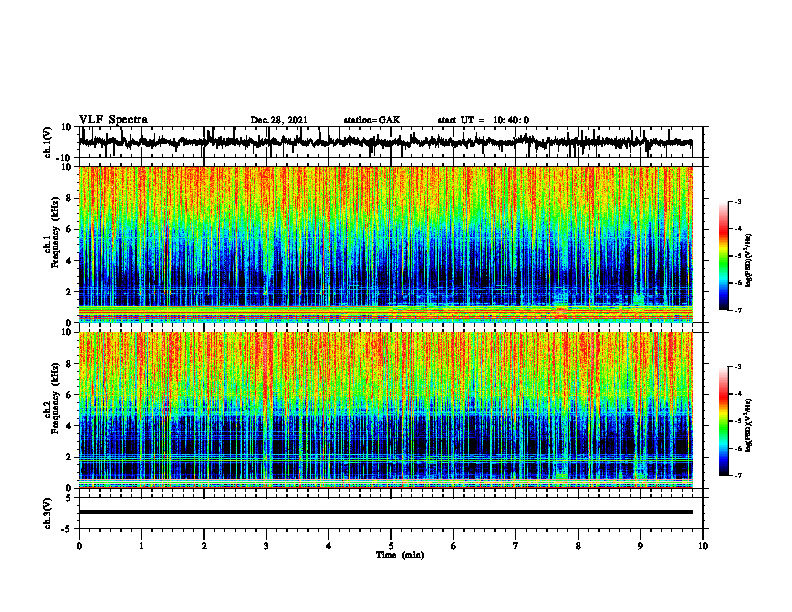The height and width of the screenshot is (612, 792).
Task: Click the VLF Spectra title text
Action: pos(113,120)
